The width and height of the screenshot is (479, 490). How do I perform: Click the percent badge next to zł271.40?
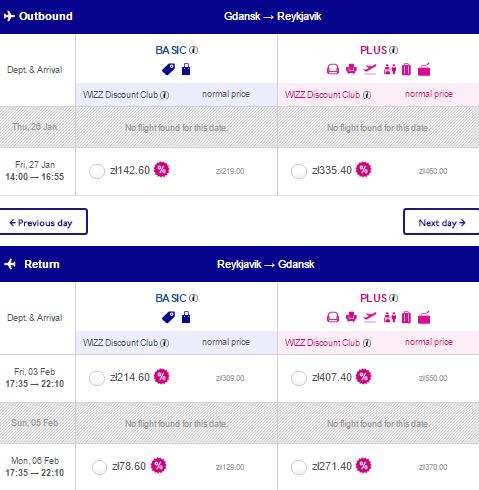coord(363,466)
